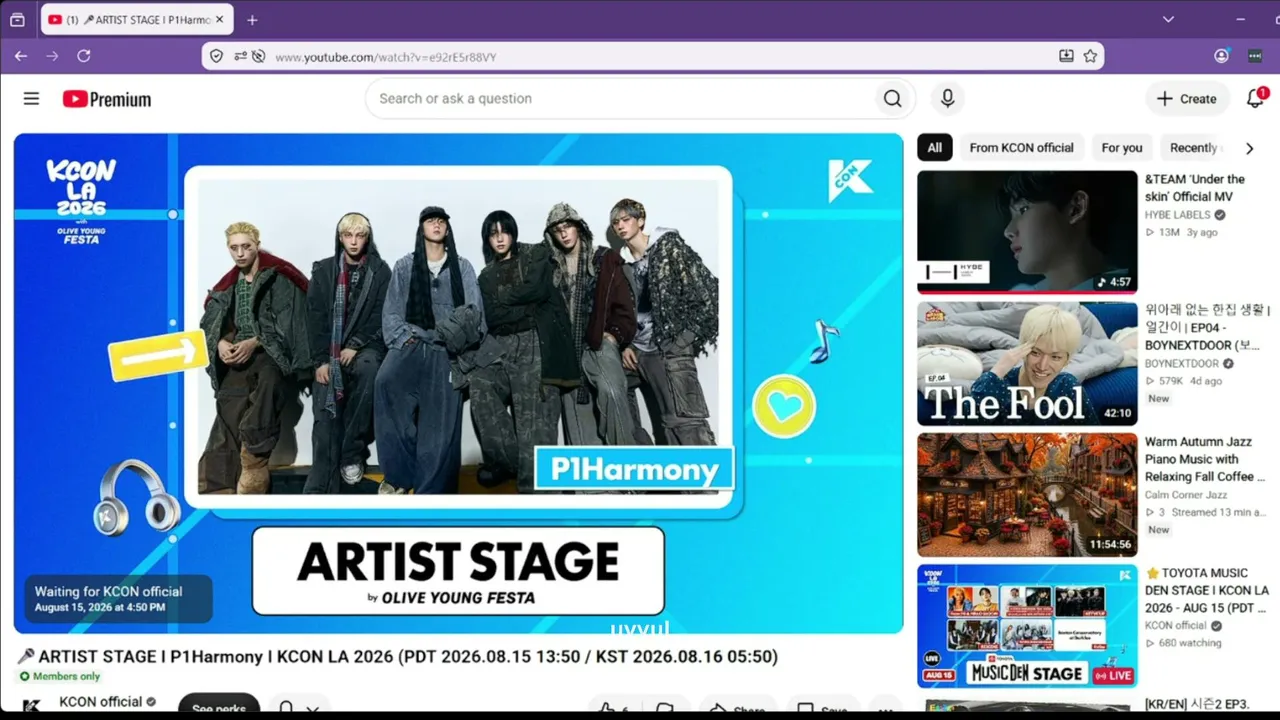The width and height of the screenshot is (1280, 720).
Task: Click the ARTIST STAGE P1Harmony video title
Action: 398,657
